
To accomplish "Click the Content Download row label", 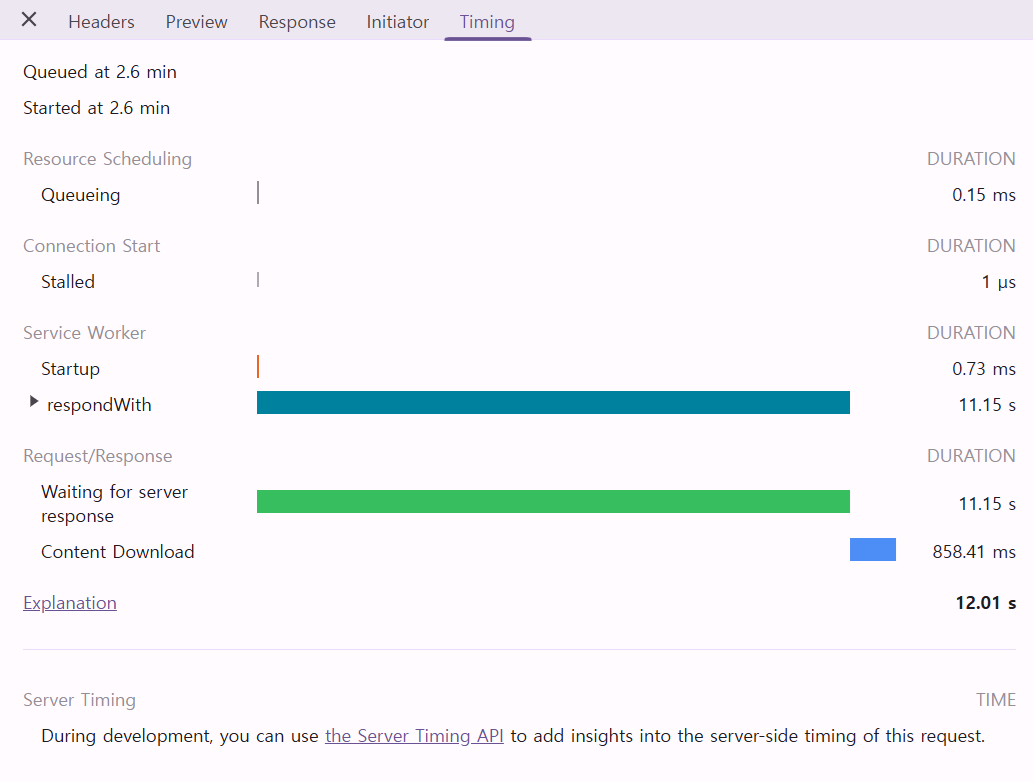I will [x=117, y=552].
